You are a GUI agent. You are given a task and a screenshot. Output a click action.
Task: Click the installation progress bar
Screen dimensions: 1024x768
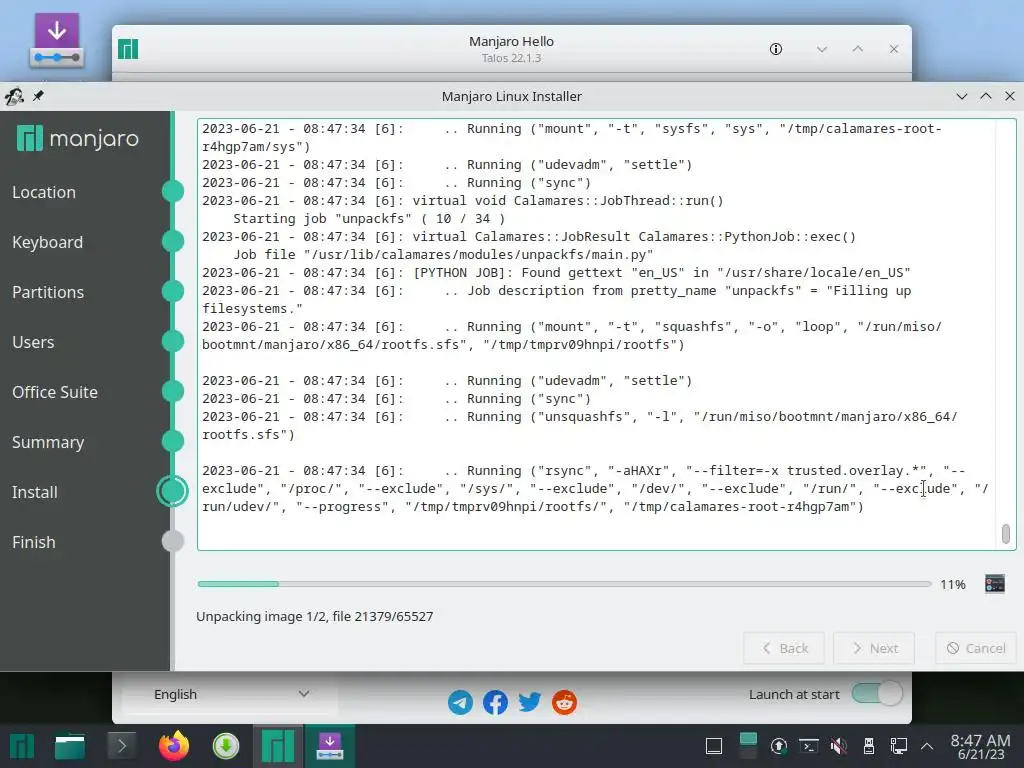(x=564, y=584)
